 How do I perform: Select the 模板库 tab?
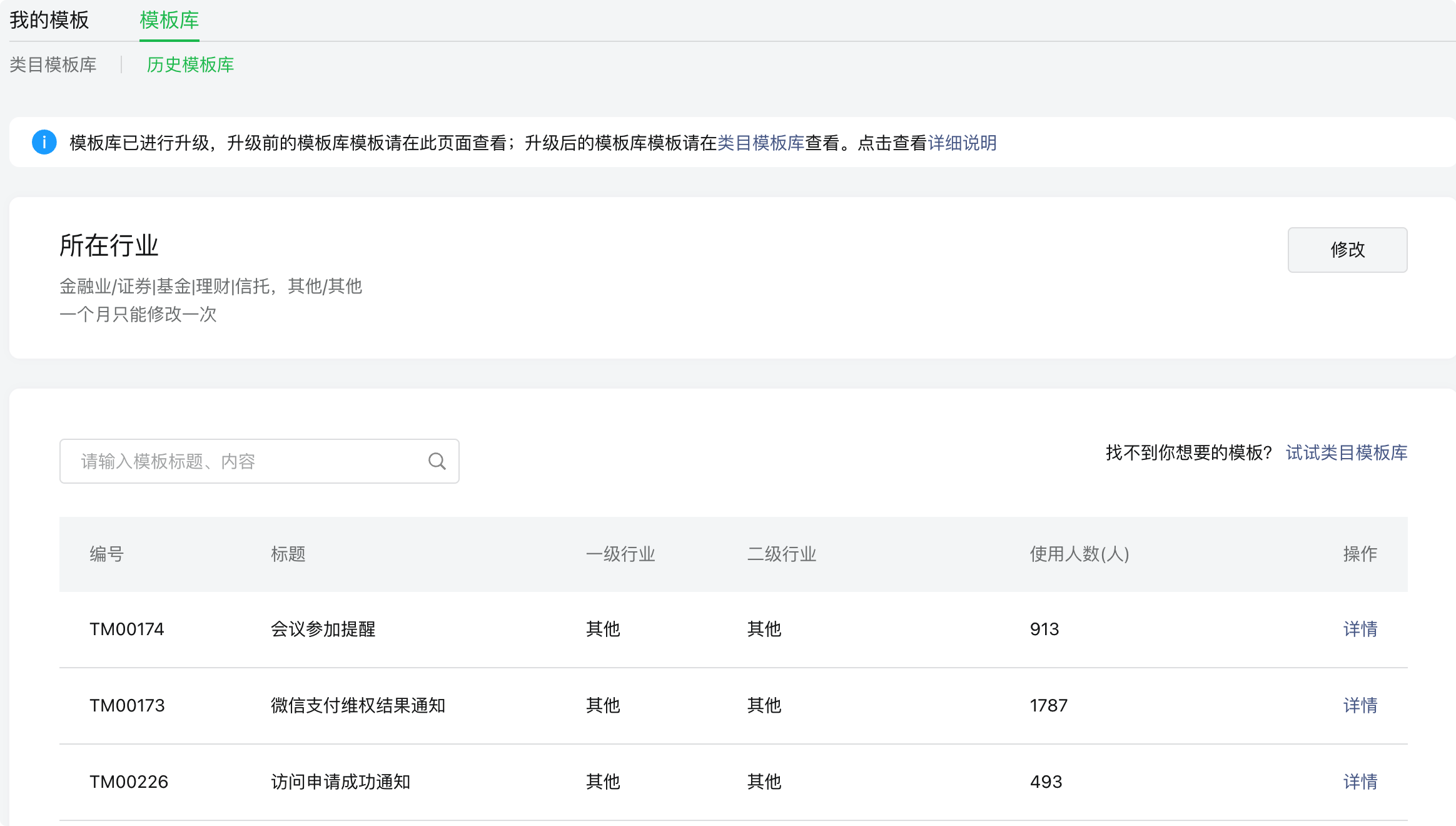169,21
